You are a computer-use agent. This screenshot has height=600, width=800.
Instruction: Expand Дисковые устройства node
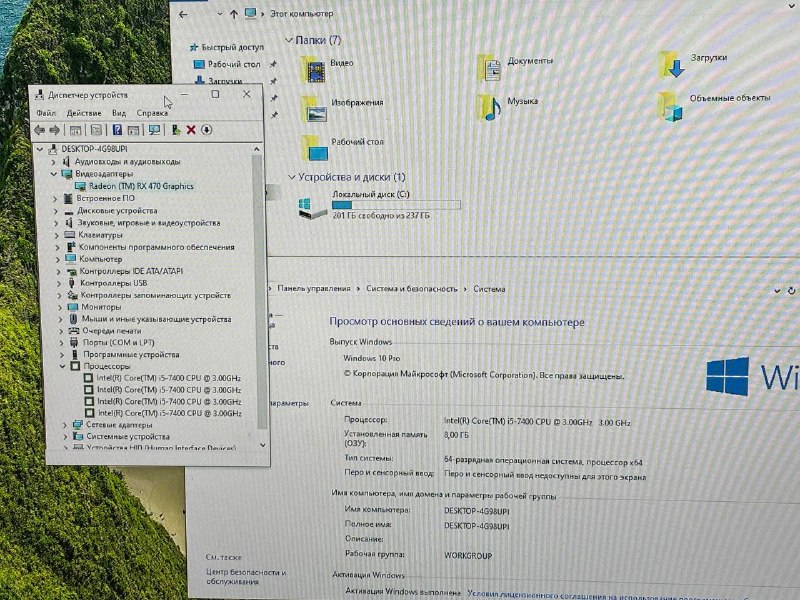click(x=55, y=211)
